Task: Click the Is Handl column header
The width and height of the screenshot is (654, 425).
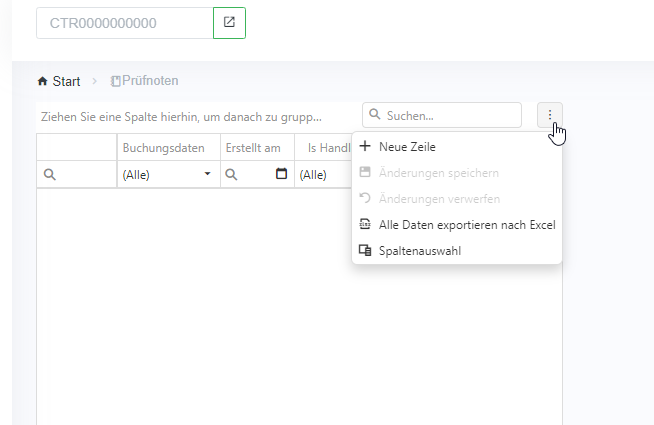Action: pos(327,148)
